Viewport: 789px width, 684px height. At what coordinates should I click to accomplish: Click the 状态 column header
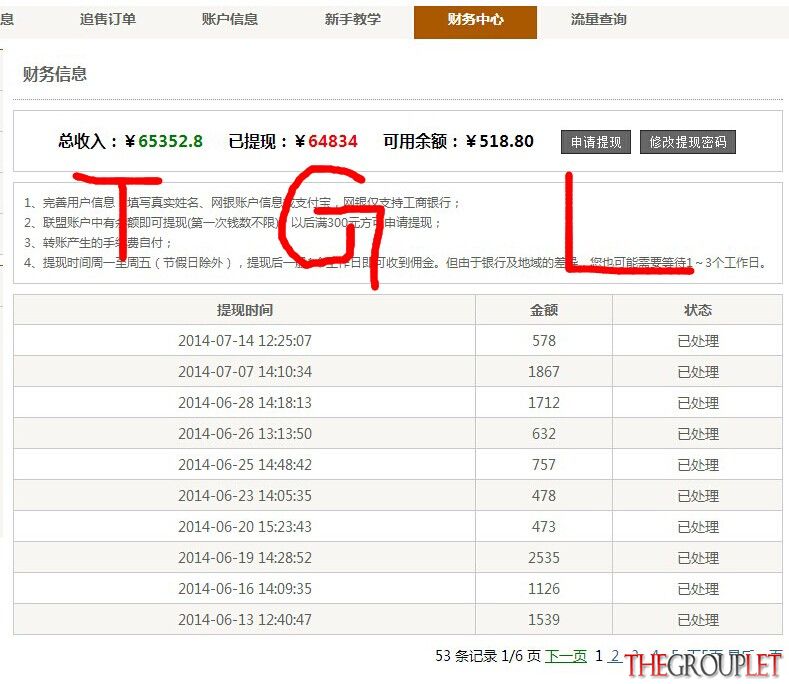coord(698,310)
